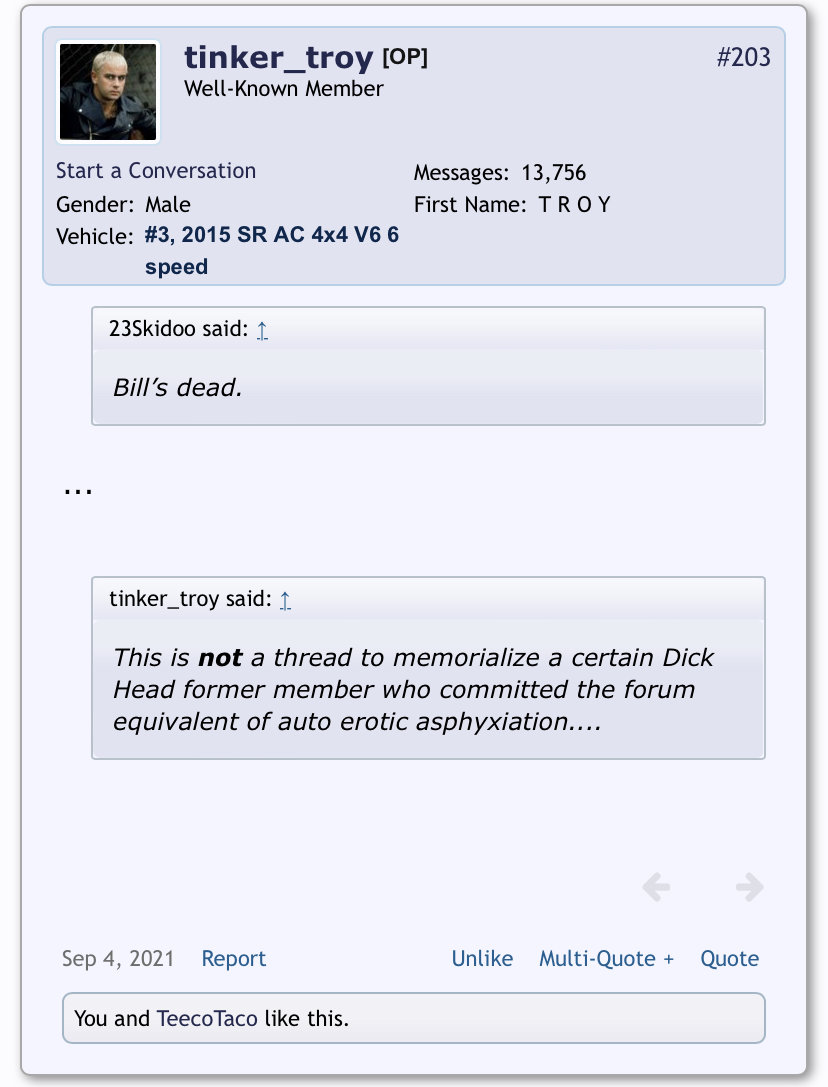View the 13,756 messages count
Screen dimensions: 828x1087
click(553, 173)
